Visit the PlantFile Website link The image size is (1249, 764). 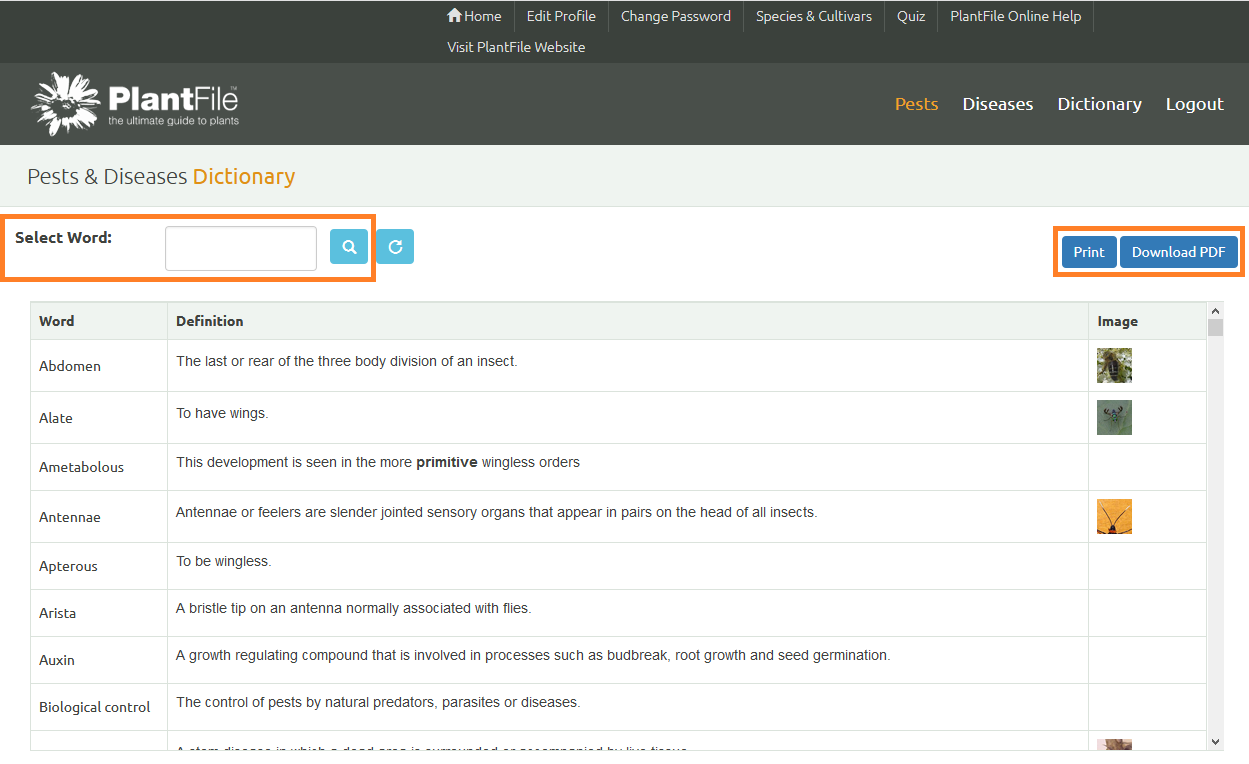[x=516, y=47]
